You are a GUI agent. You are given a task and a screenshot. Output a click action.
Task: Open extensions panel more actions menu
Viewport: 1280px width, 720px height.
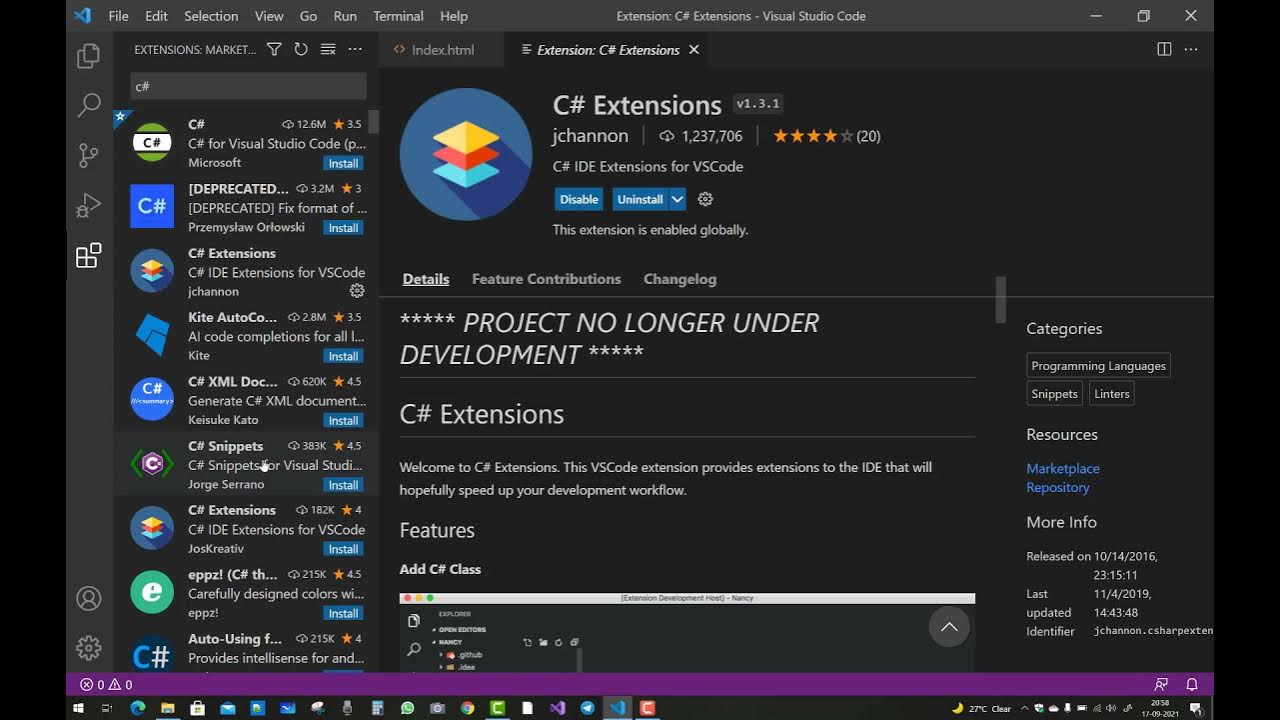[355, 49]
